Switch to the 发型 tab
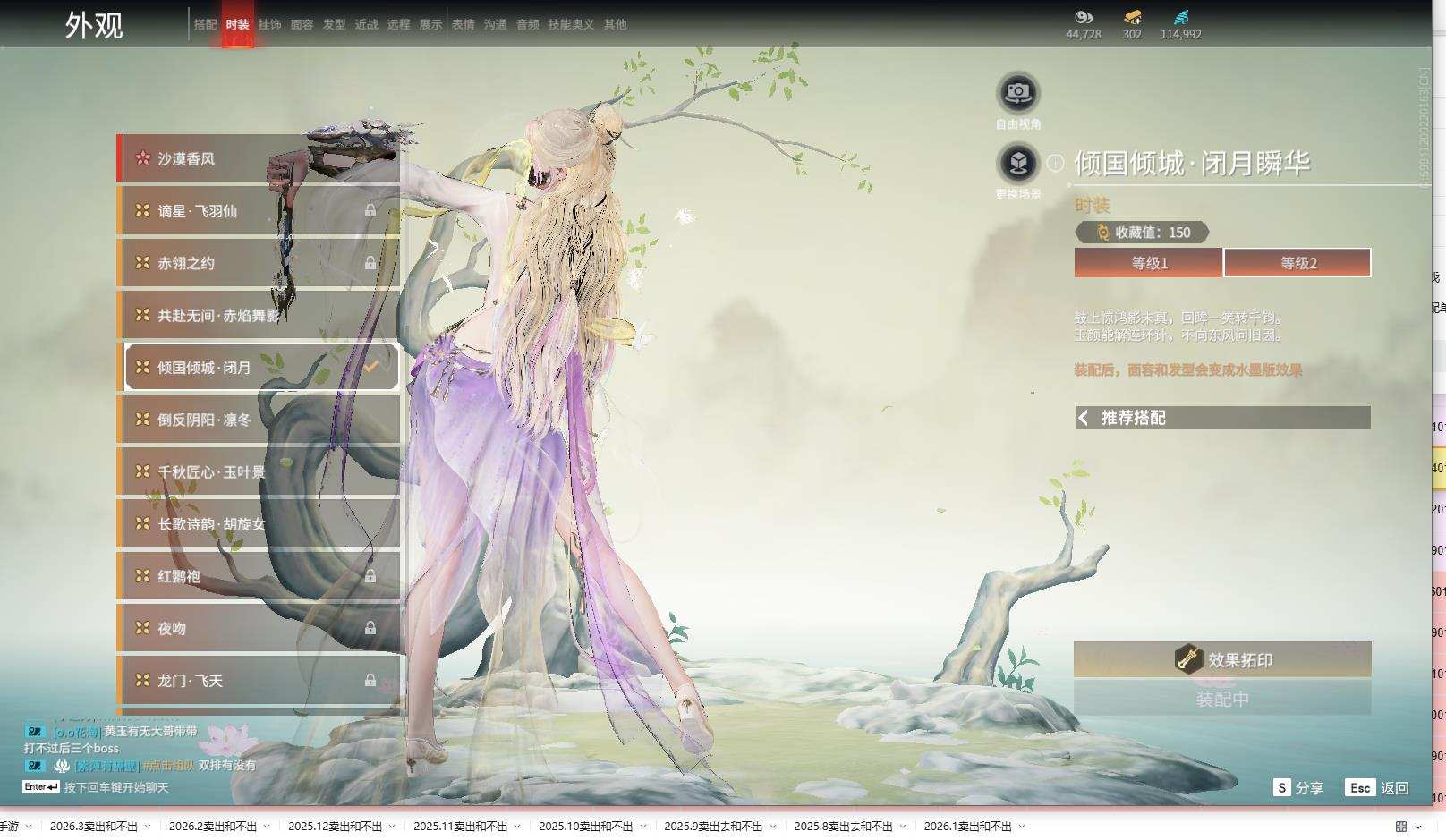The image size is (1446, 840). pos(335,24)
